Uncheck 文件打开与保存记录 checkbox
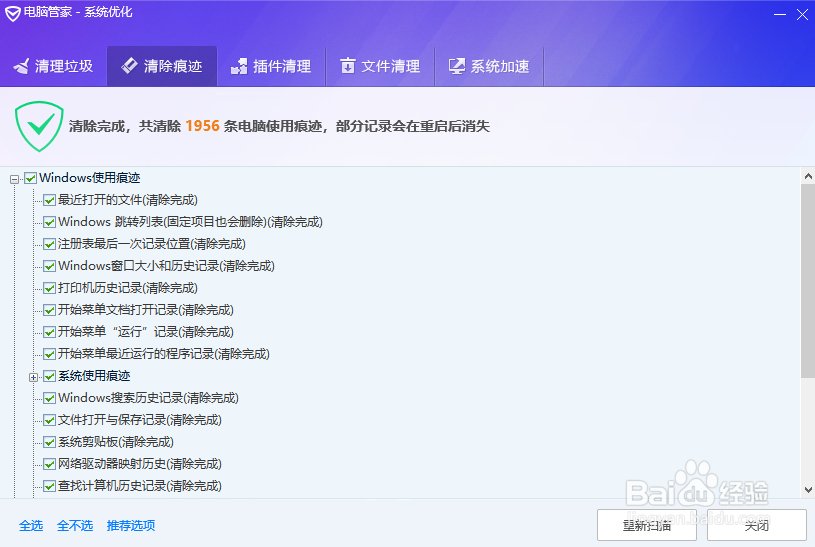Viewport: 815px width, 547px height. pos(49,420)
